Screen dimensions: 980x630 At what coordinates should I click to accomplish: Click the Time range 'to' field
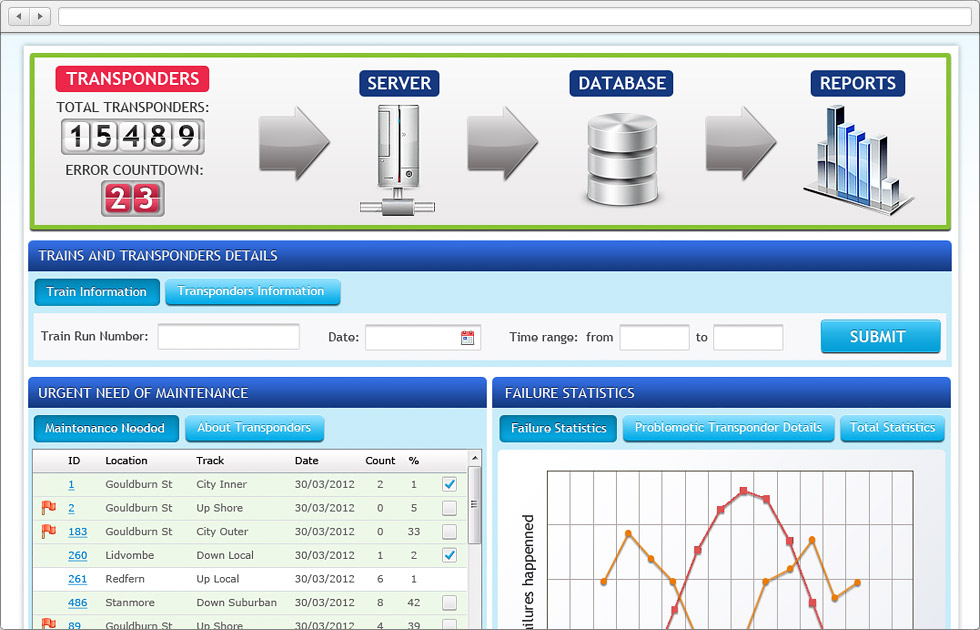pyautogui.click(x=748, y=338)
